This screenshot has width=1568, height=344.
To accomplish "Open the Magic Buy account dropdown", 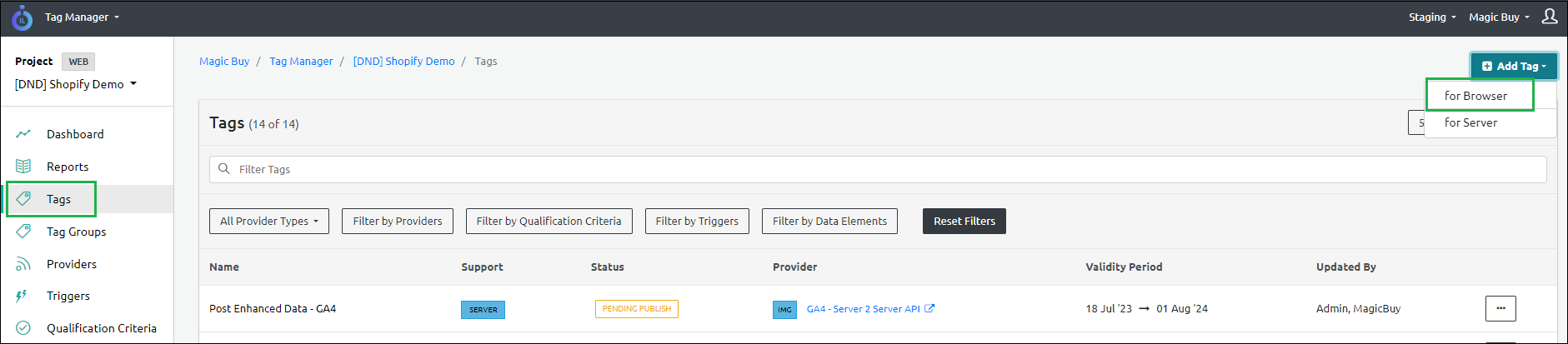I will pyautogui.click(x=1499, y=17).
